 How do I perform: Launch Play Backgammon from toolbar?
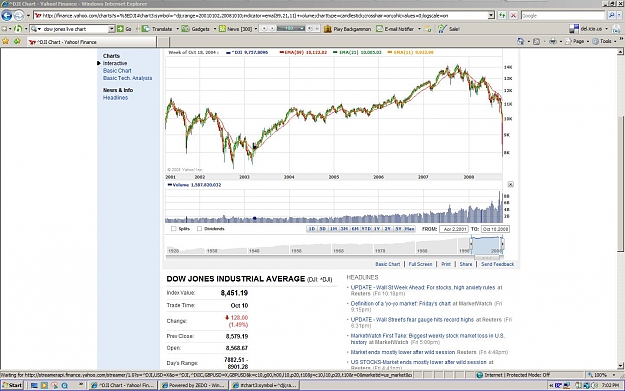point(347,29)
